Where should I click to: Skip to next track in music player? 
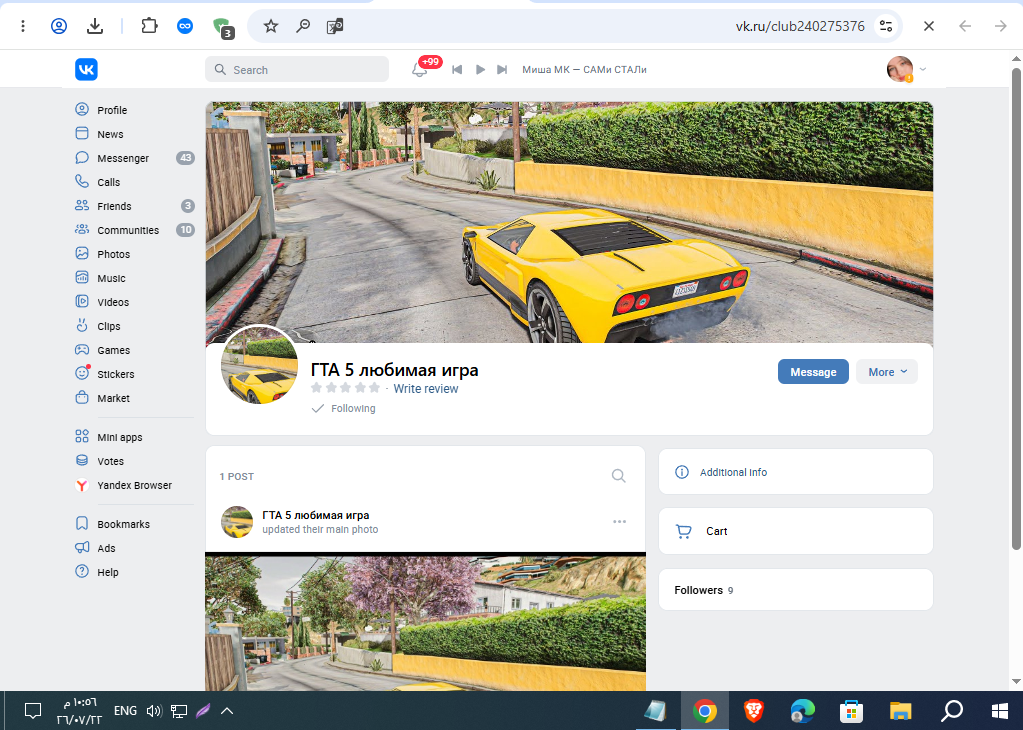pyautogui.click(x=502, y=69)
